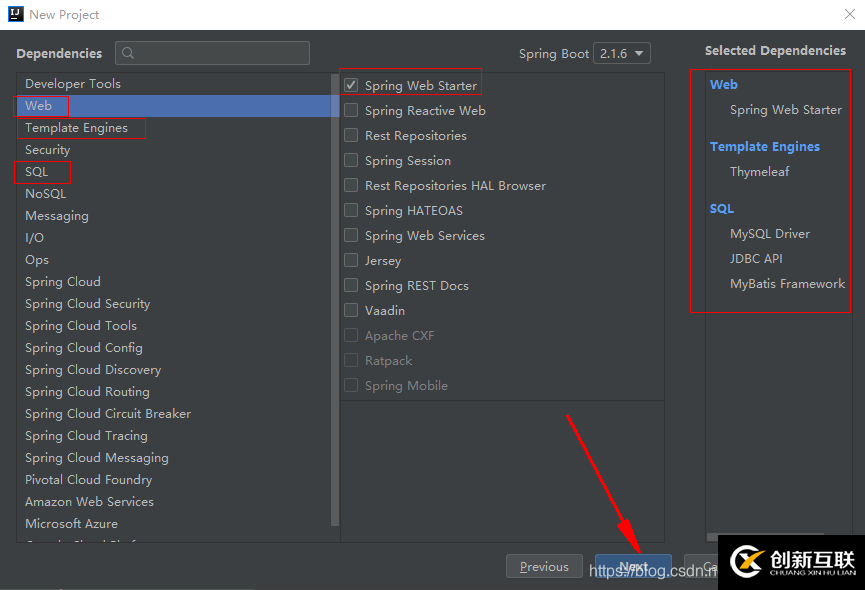Select the Developer Tools category

point(174,84)
